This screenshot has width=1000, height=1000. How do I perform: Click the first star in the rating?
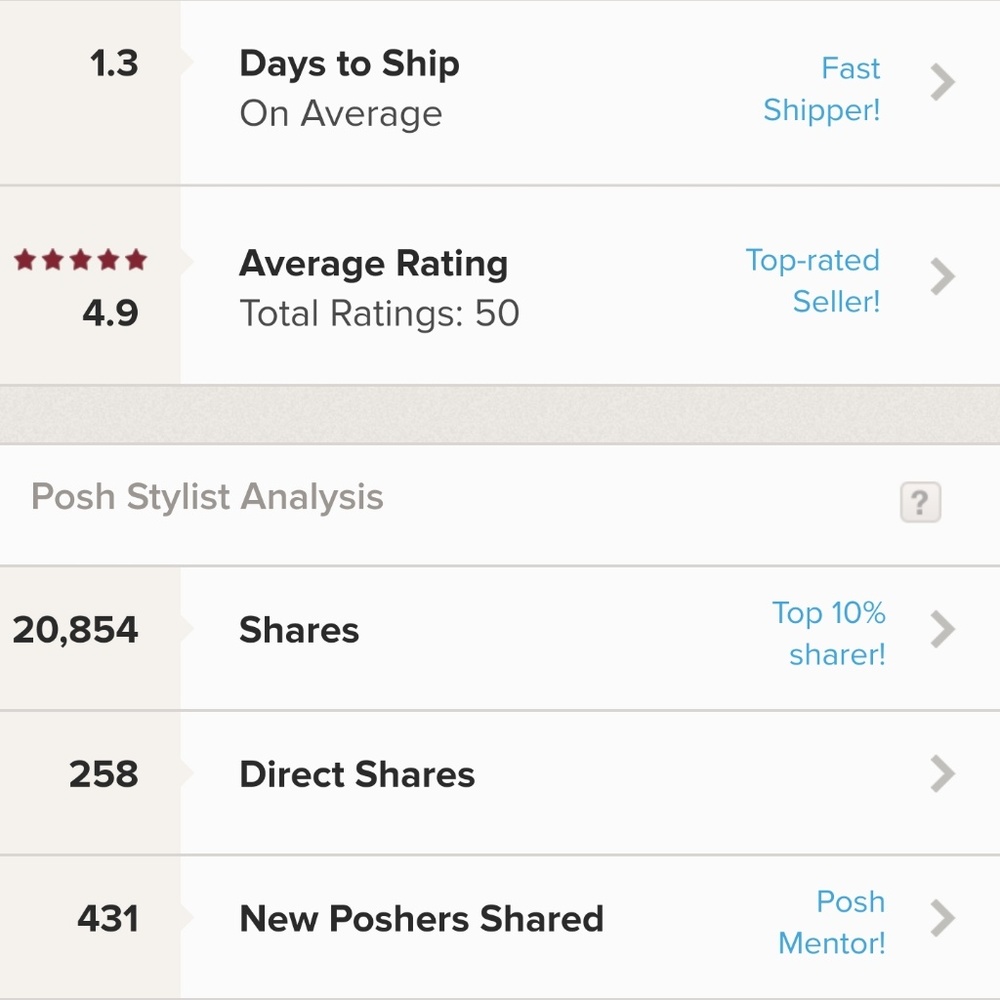coord(25,259)
